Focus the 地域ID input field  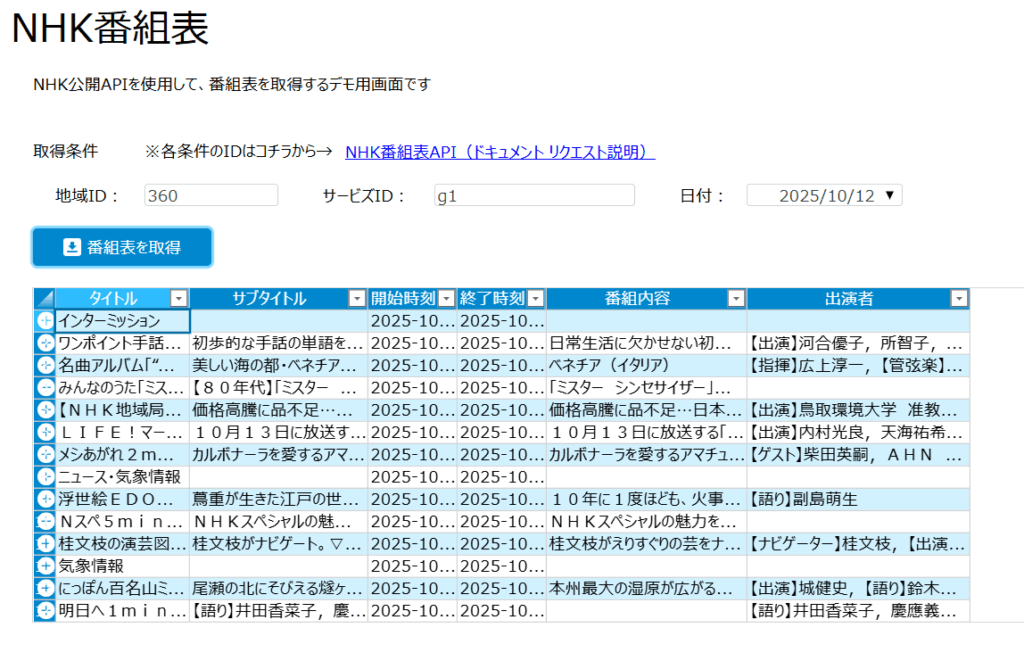(x=211, y=196)
